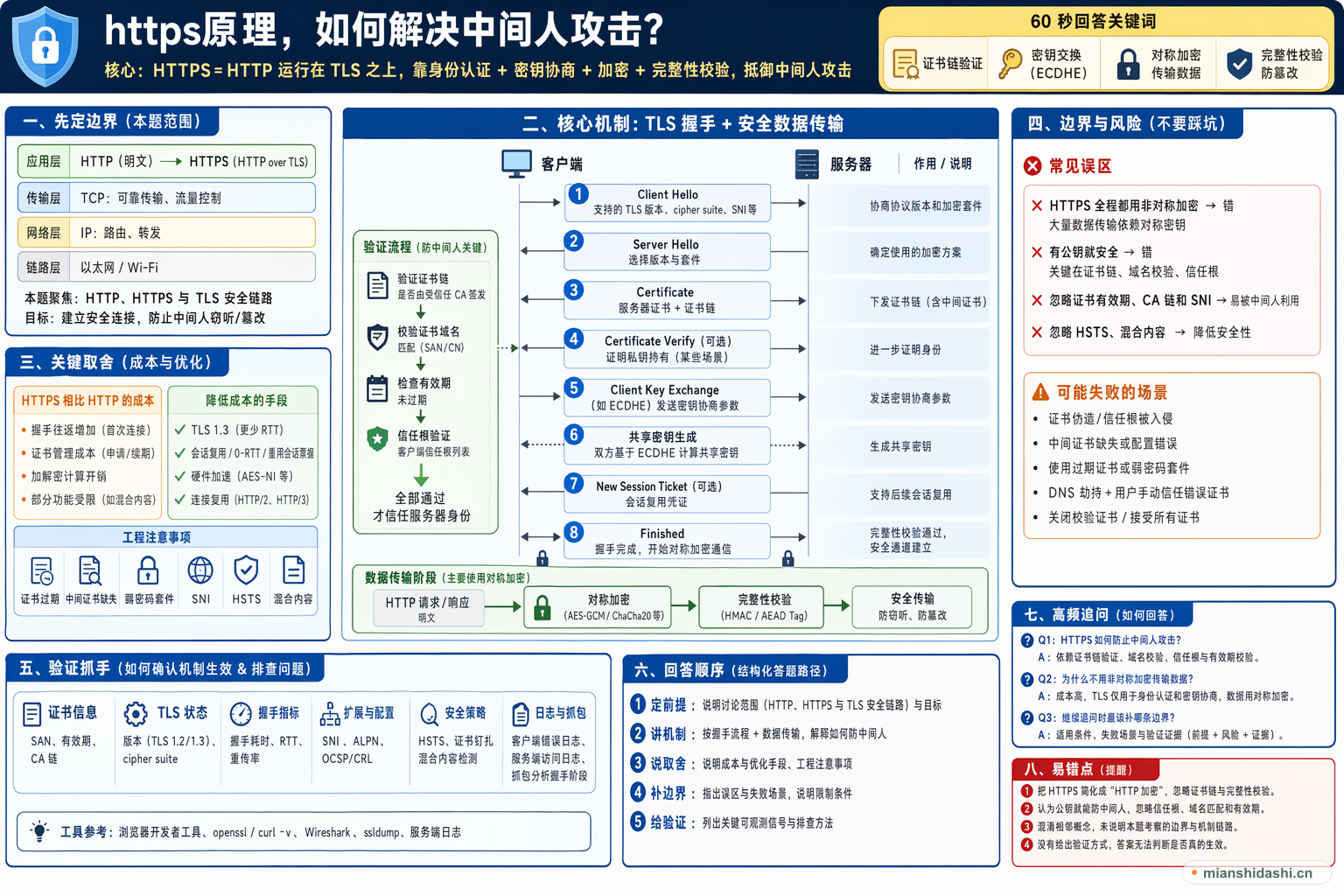Click the HSTS shield icon
This screenshot has width=1344, height=896.
pos(246,570)
